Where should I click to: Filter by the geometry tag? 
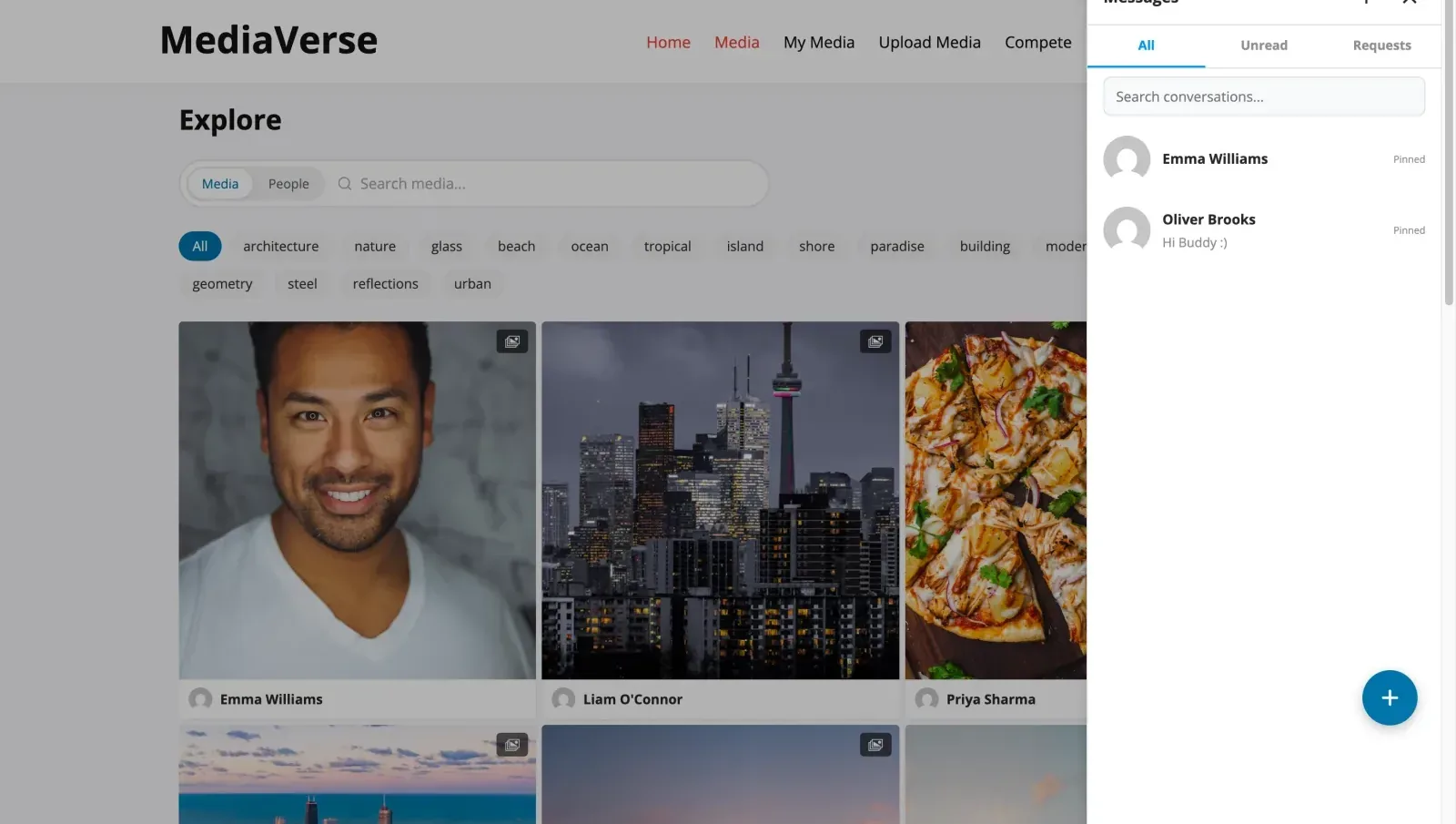click(222, 284)
